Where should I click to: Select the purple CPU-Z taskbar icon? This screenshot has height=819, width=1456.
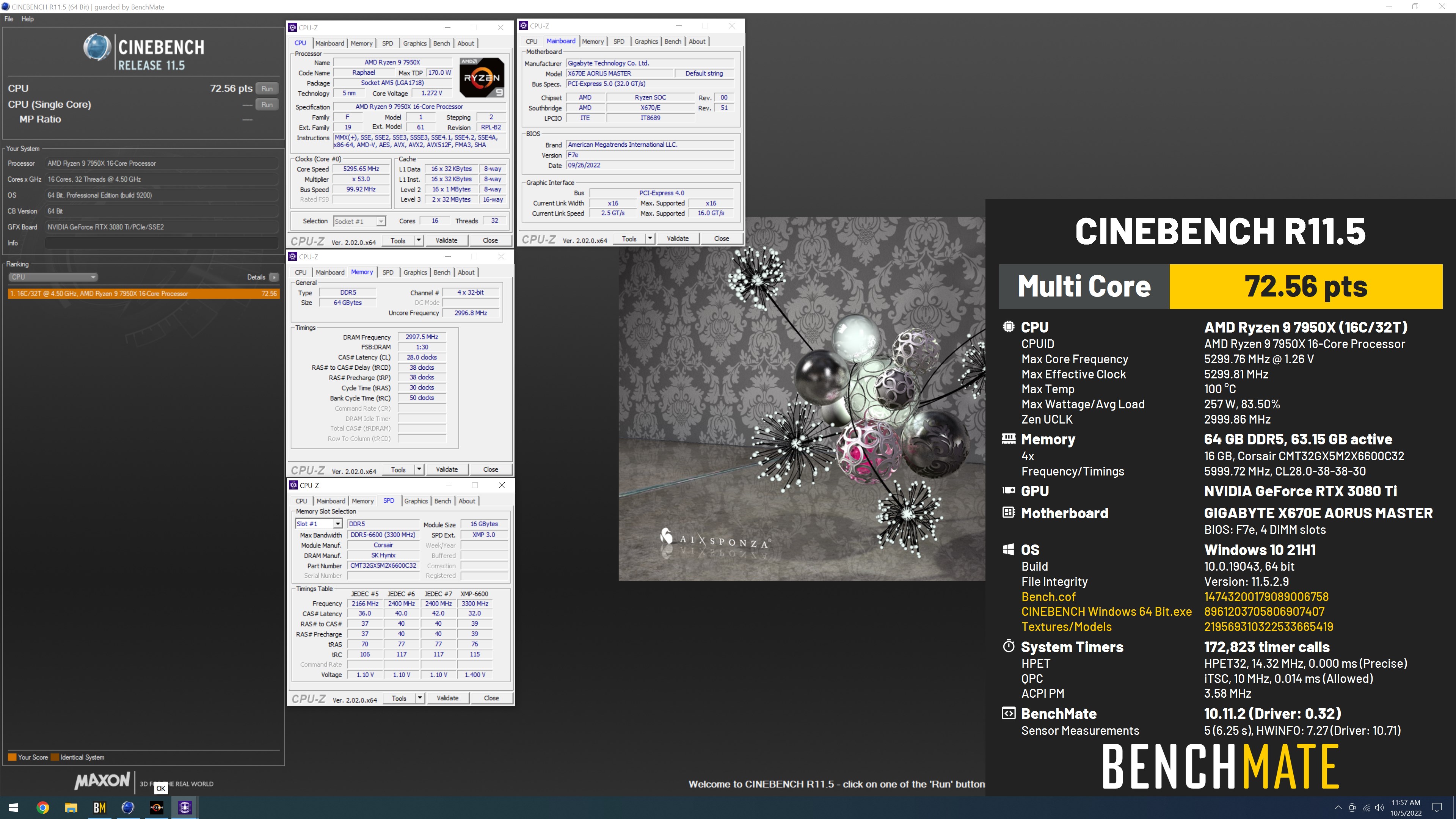185,808
